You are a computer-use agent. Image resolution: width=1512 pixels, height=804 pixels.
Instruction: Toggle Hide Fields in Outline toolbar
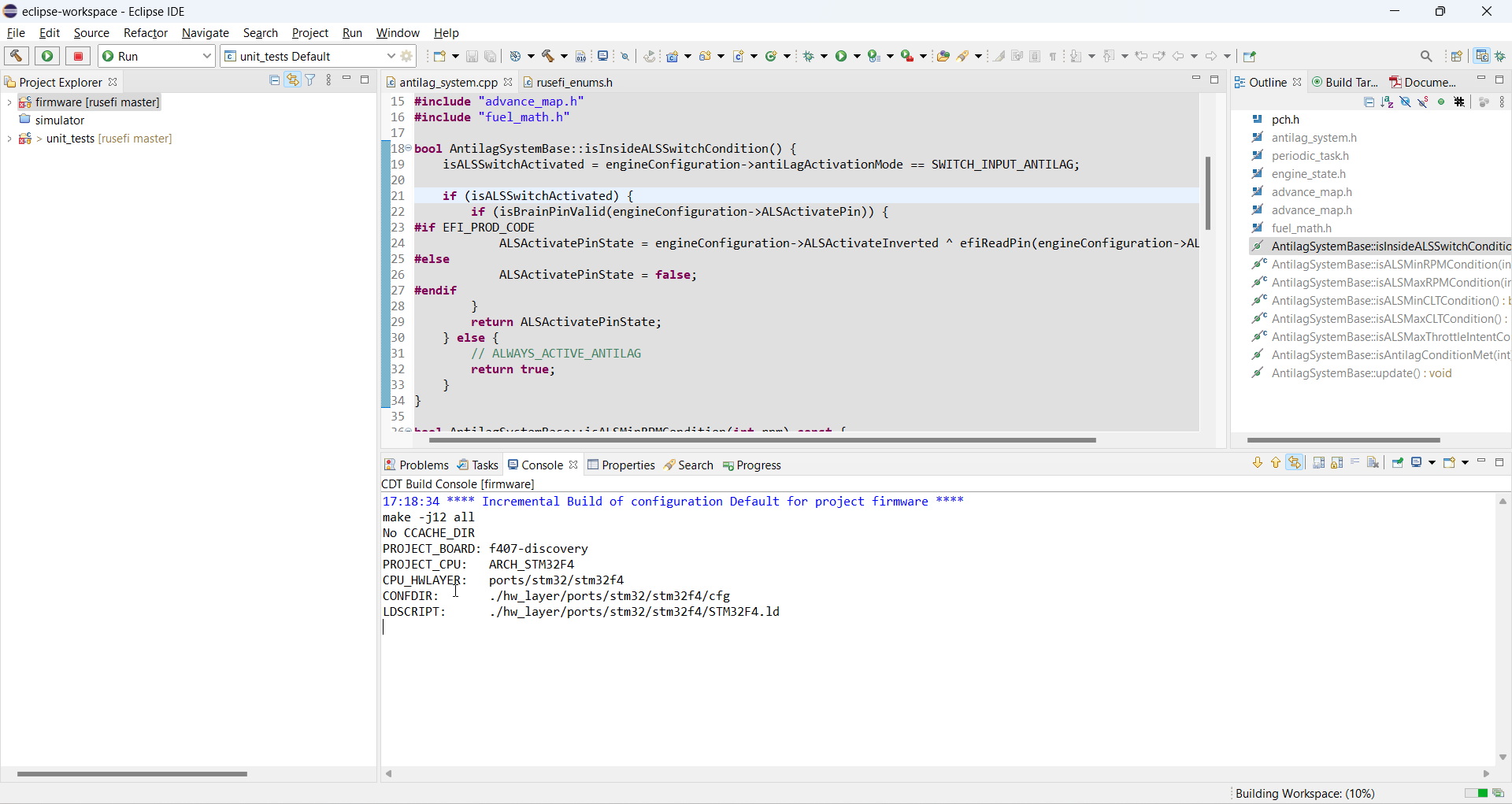click(x=1406, y=102)
